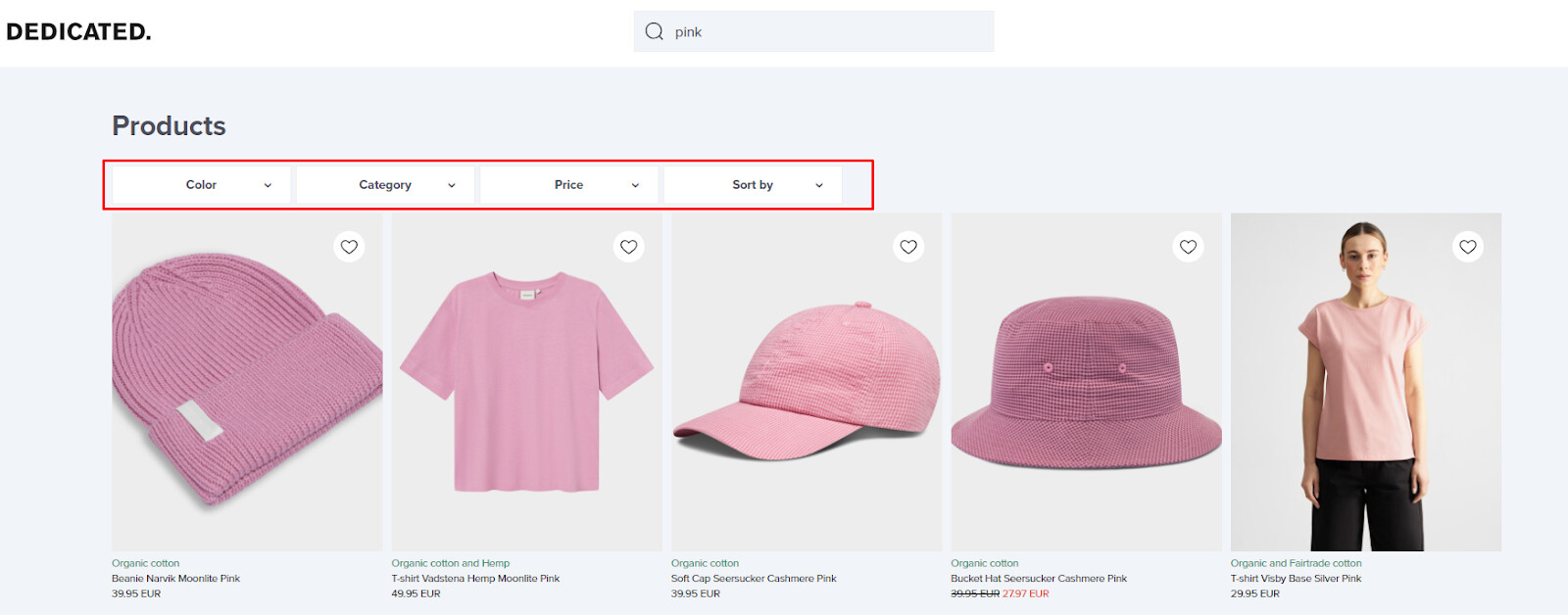Image resolution: width=1568 pixels, height=615 pixels.
Task: Open the Color filter dropdown
Action: point(202,185)
